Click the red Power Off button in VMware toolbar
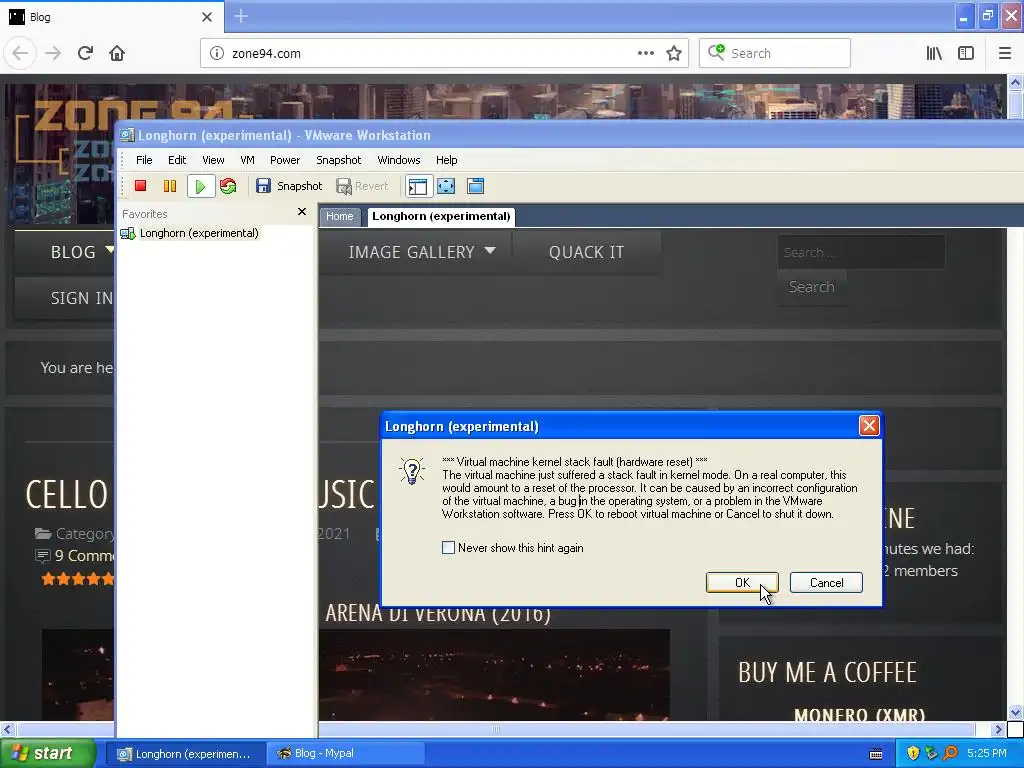This screenshot has width=1024, height=768. (140, 186)
